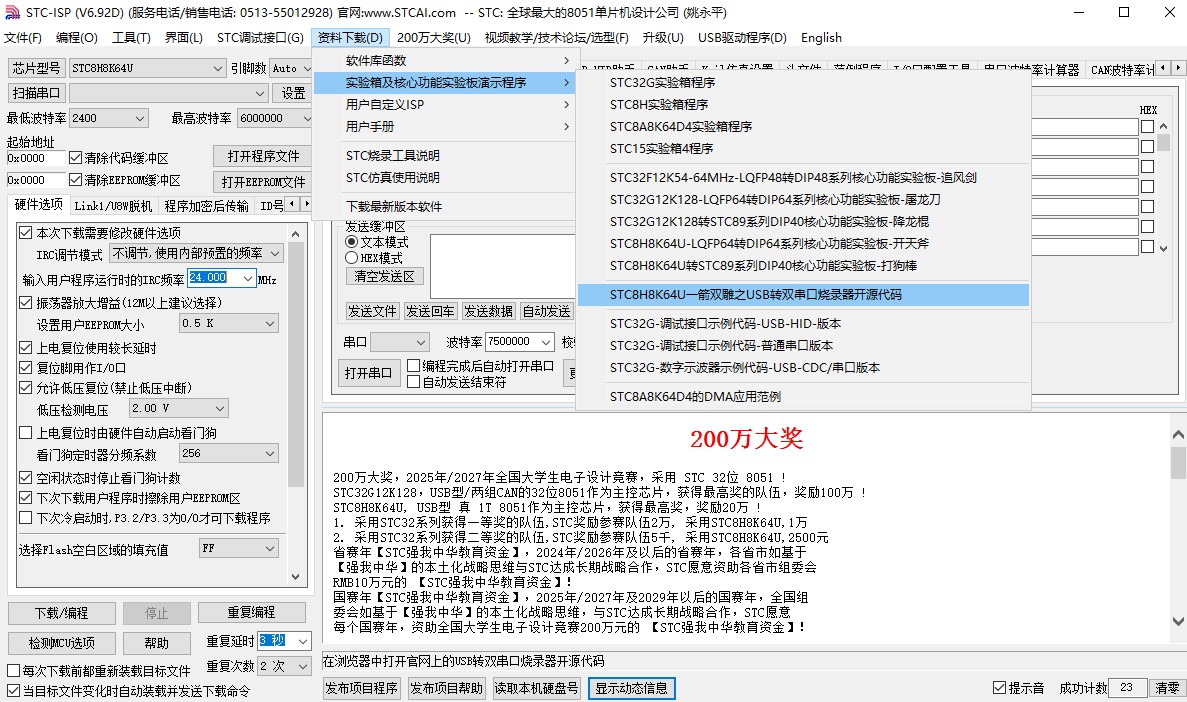The width and height of the screenshot is (1187, 702).
Task: Open 低压检测电压 2.00 V dropdown
Action: pos(179,409)
